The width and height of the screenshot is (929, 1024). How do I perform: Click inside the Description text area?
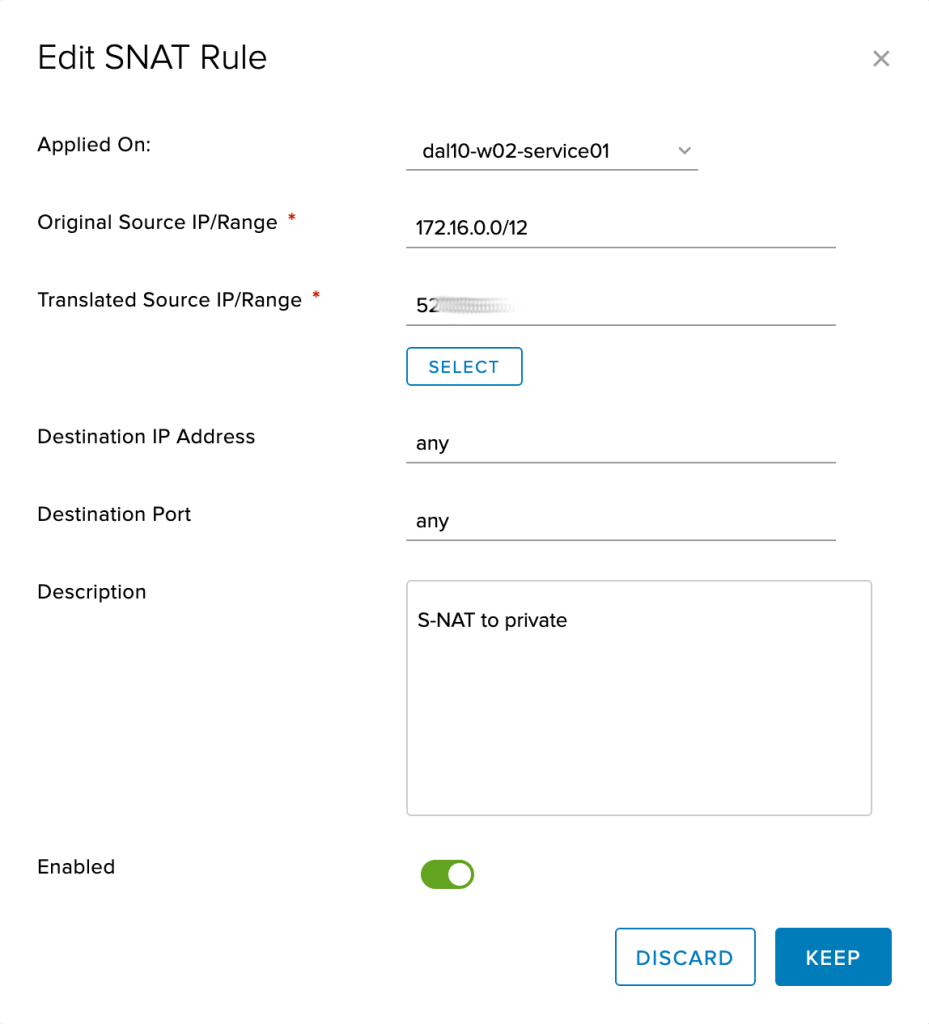coord(638,698)
